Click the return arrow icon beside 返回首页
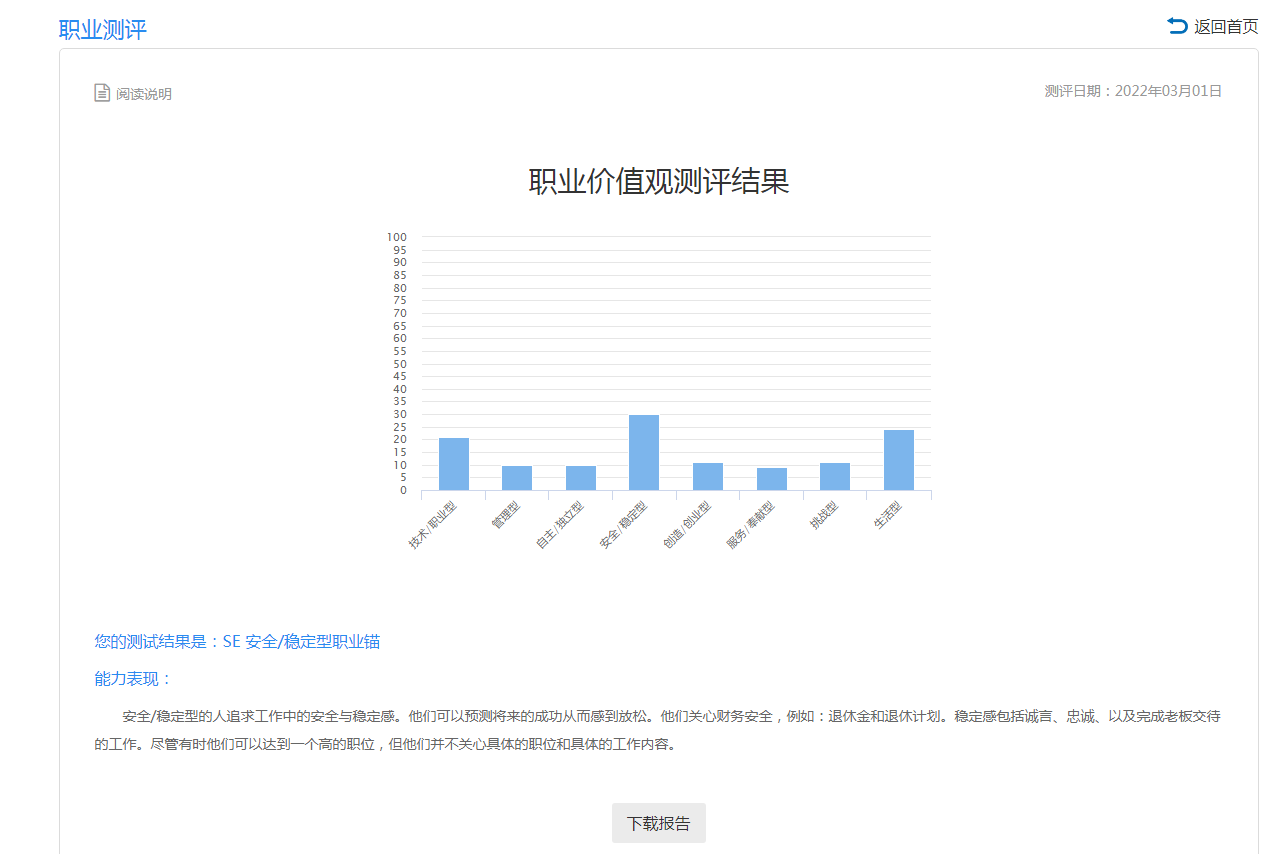This screenshot has width=1272, height=854. click(1177, 26)
